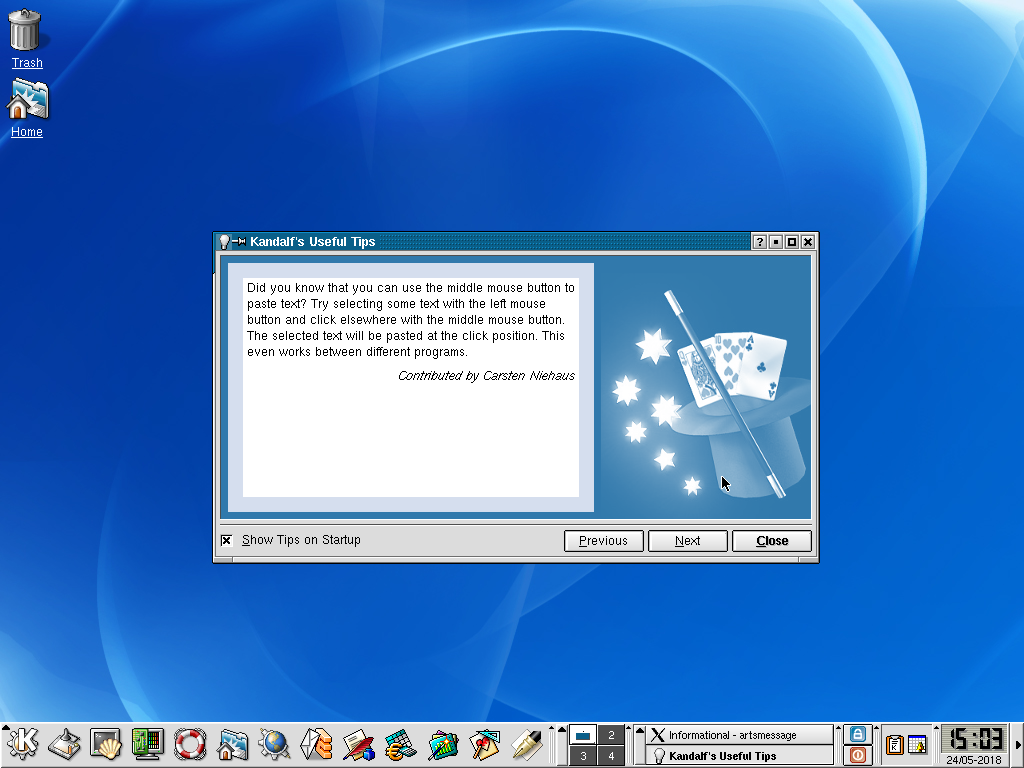Viewport: 1024px width, 768px height.
Task: Click the lightbulb window menu icon
Action: (224, 242)
